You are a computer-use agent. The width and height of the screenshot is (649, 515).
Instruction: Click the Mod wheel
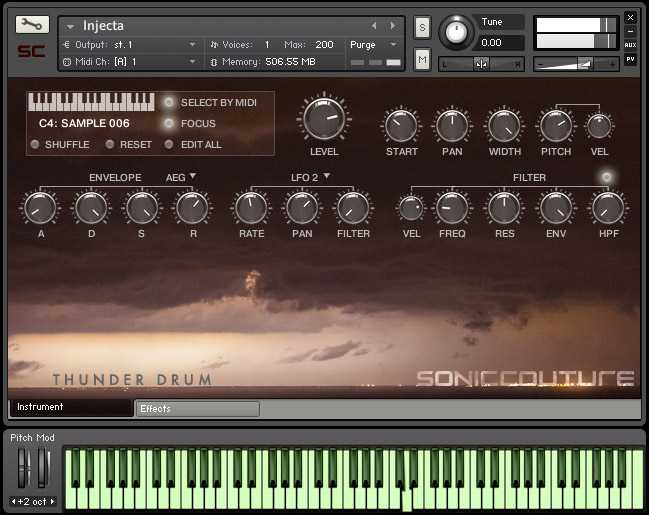[x=43, y=468]
